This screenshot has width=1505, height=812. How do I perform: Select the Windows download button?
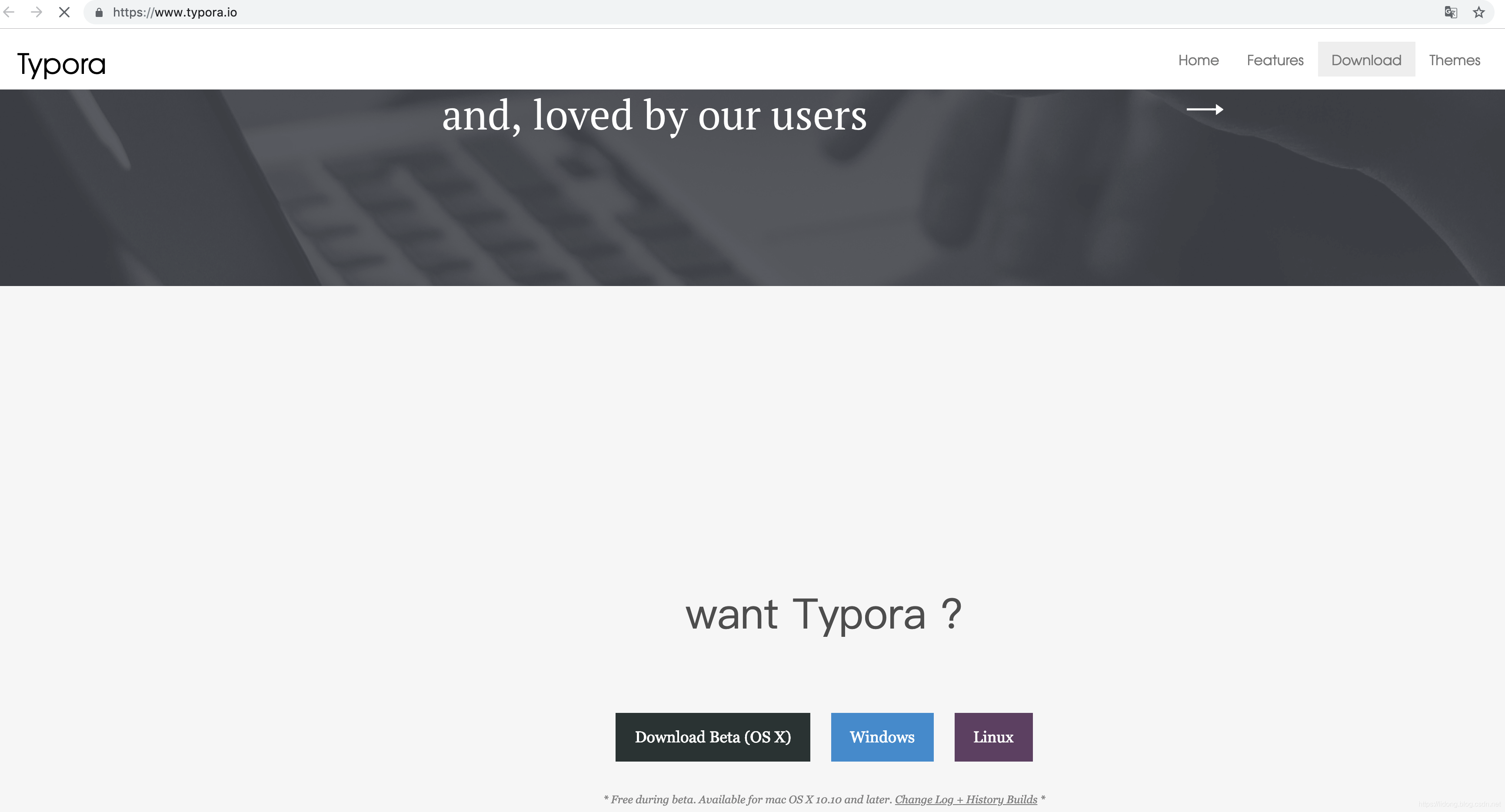pyautogui.click(x=882, y=737)
